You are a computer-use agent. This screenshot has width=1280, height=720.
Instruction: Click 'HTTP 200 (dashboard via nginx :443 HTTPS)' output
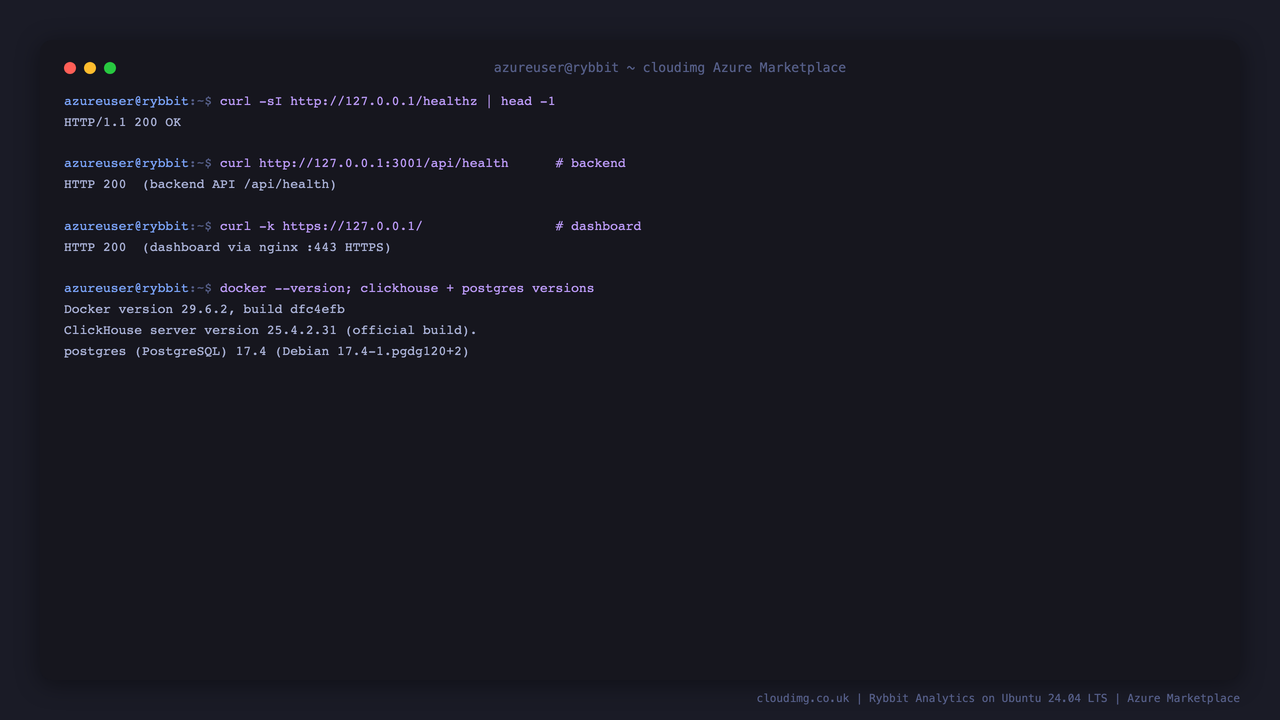(x=227, y=247)
